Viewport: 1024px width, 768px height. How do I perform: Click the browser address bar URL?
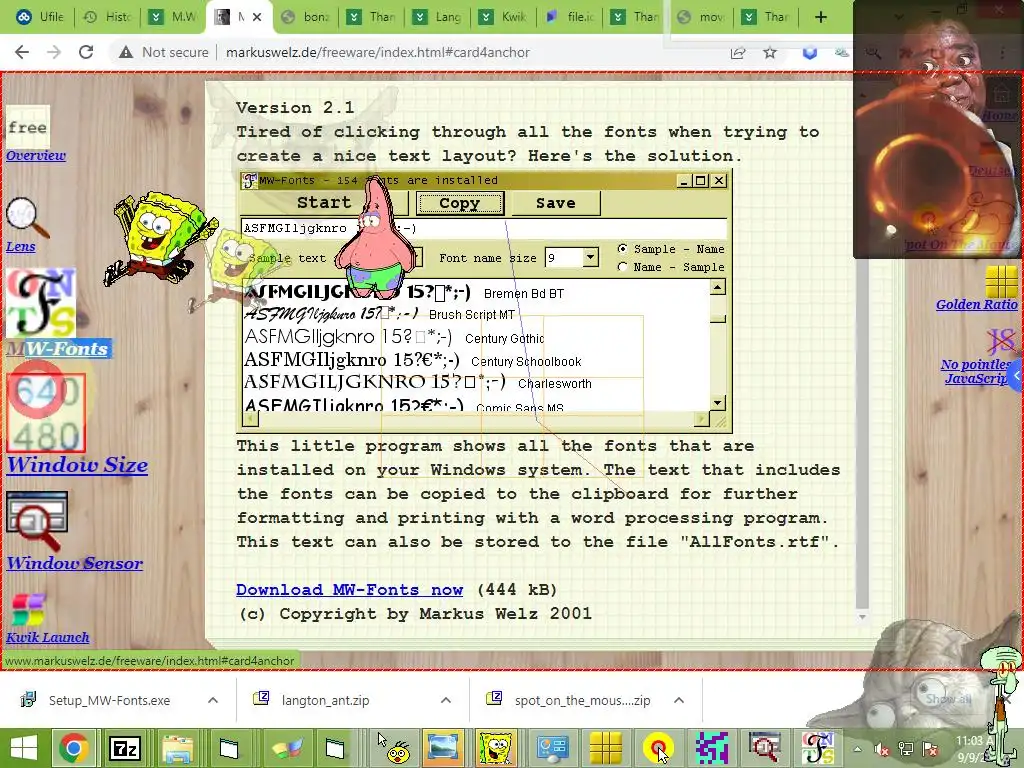pos(377,52)
